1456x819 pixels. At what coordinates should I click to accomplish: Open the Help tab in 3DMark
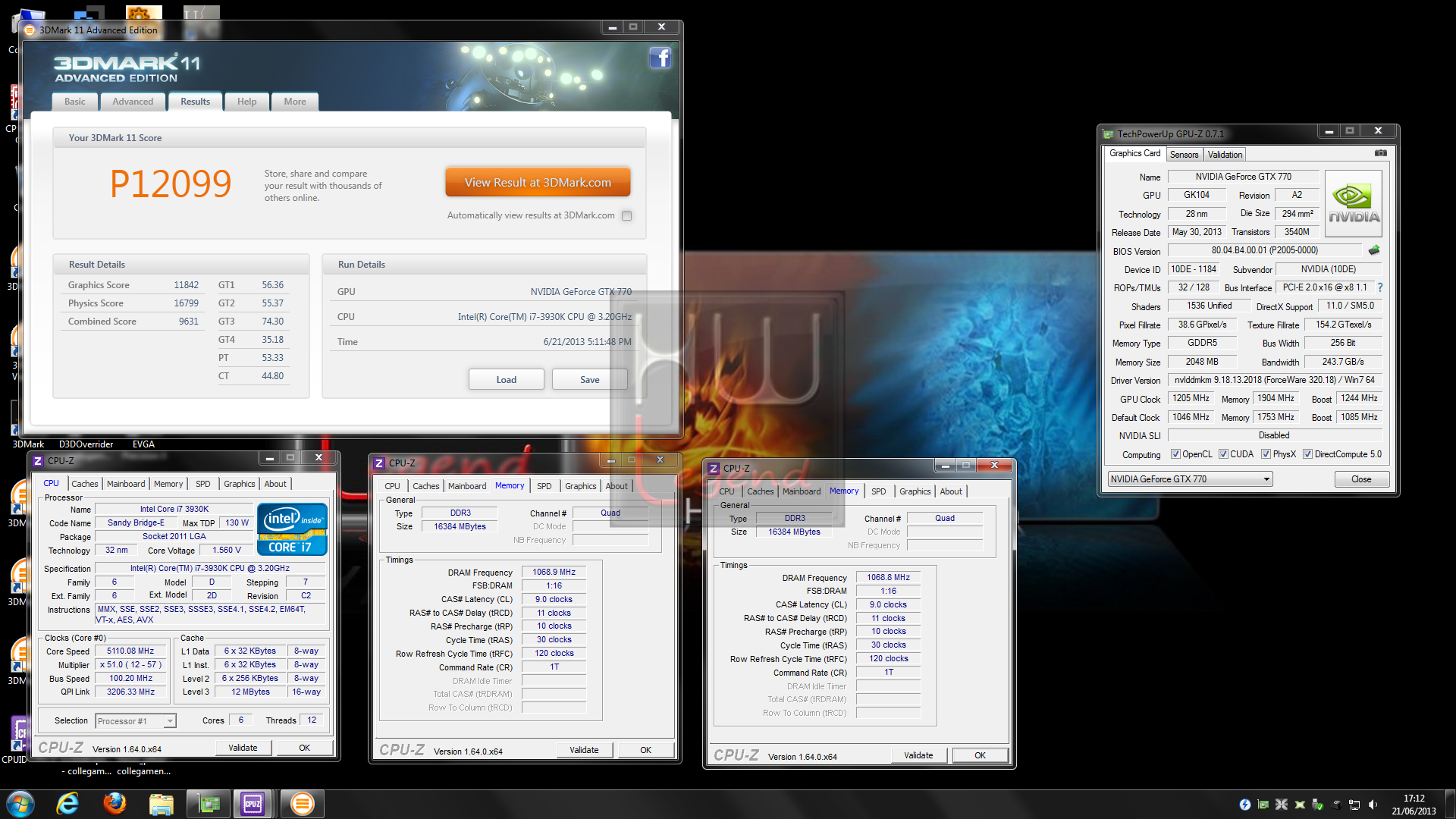(x=246, y=102)
